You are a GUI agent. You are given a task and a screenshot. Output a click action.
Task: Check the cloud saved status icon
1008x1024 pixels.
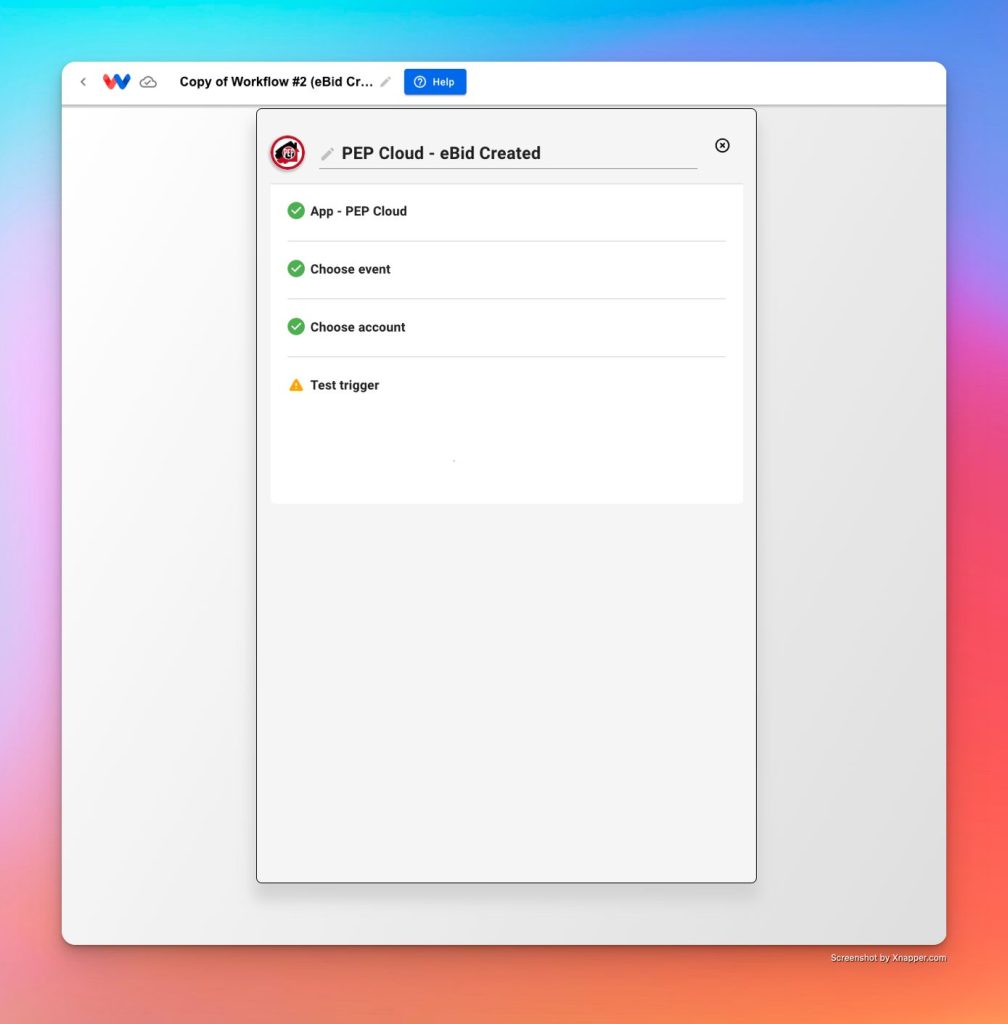click(x=148, y=82)
